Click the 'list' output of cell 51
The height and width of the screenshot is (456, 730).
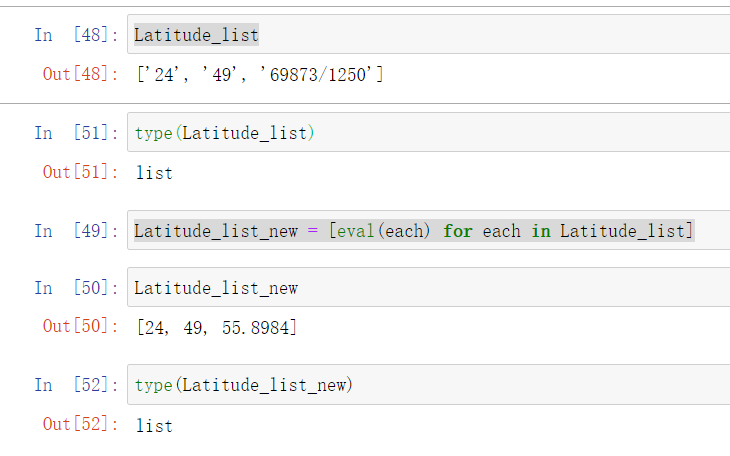pos(154,173)
